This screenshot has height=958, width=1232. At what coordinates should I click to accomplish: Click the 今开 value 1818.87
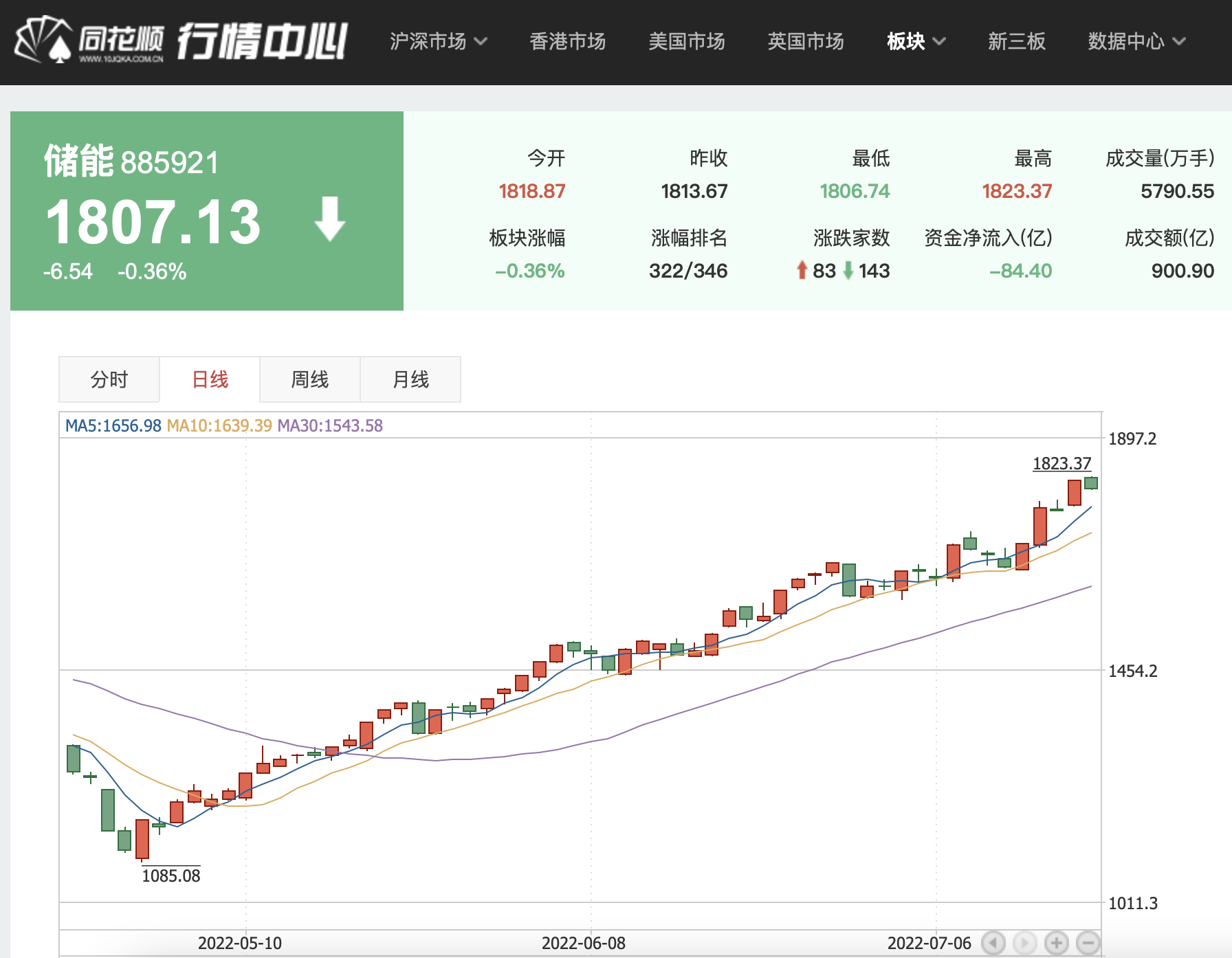[x=532, y=191]
